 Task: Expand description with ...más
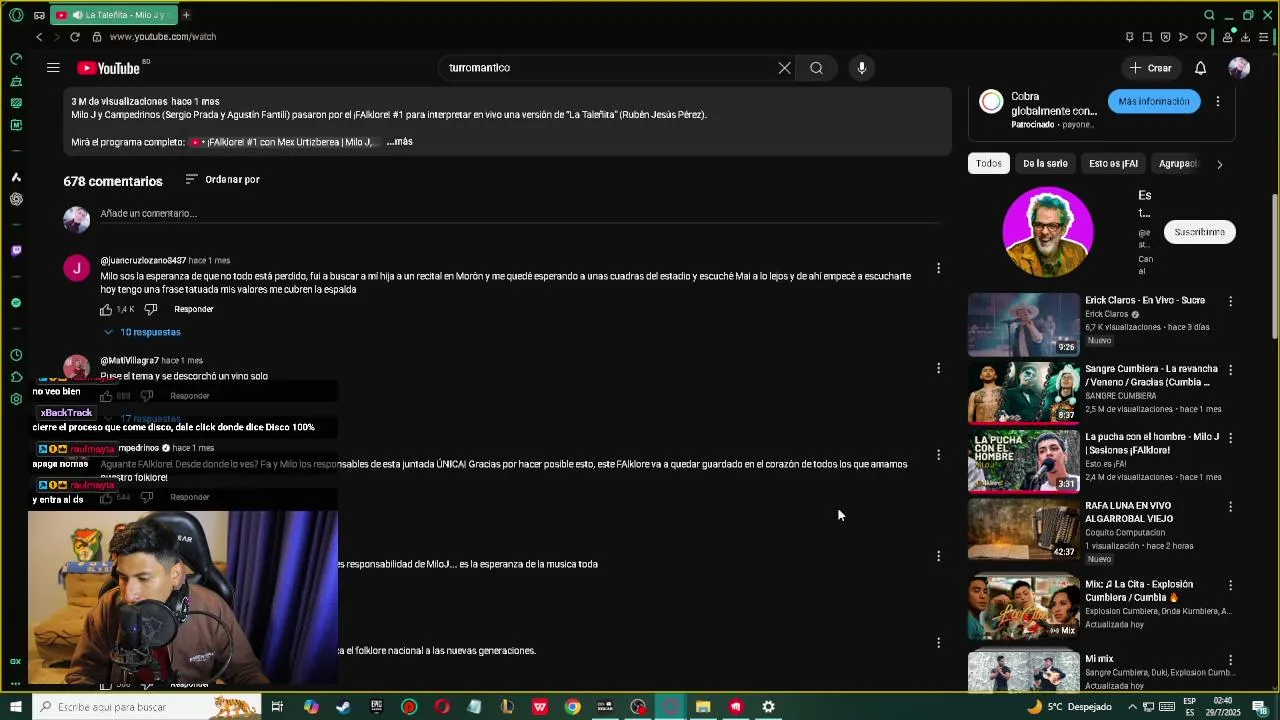399,142
